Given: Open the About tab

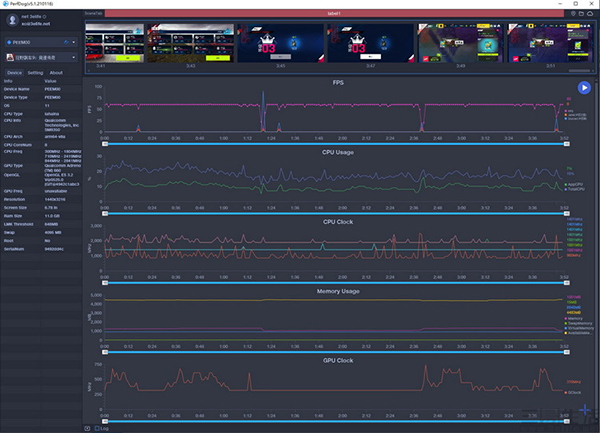Looking at the screenshot, I should [56, 73].
